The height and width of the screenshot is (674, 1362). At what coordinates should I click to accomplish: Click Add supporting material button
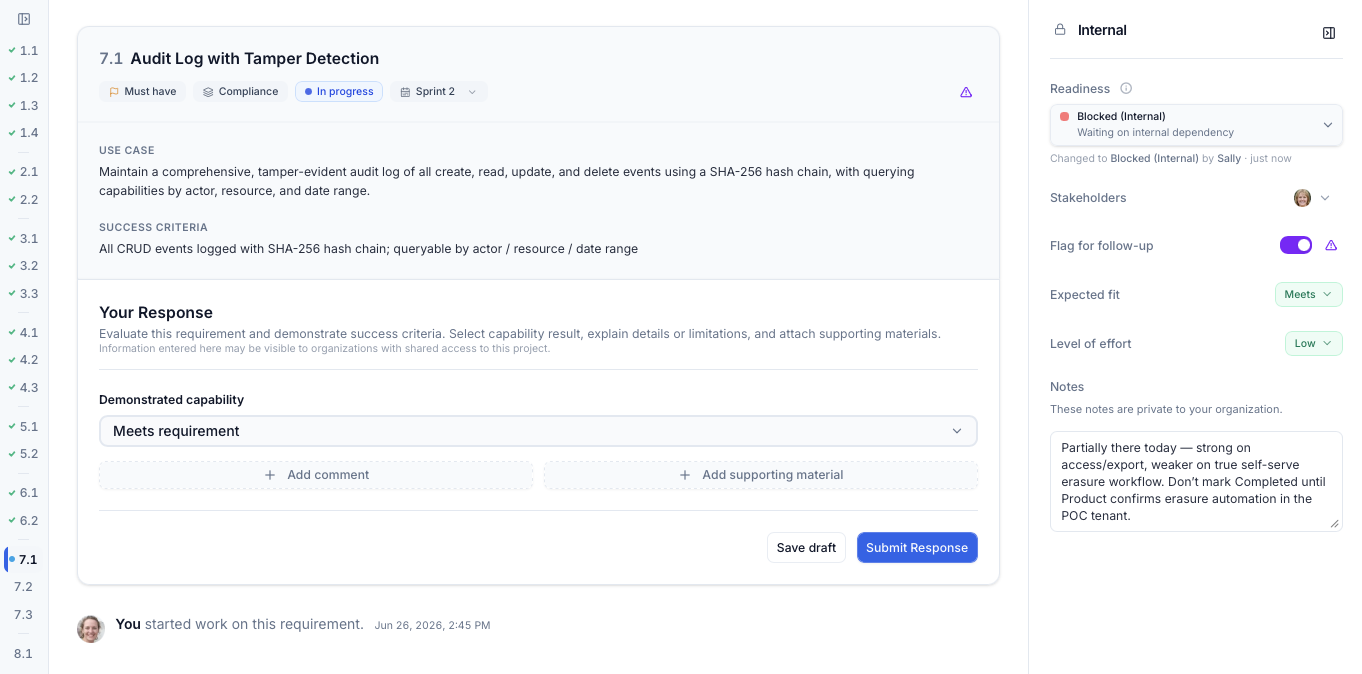[761, 475]
